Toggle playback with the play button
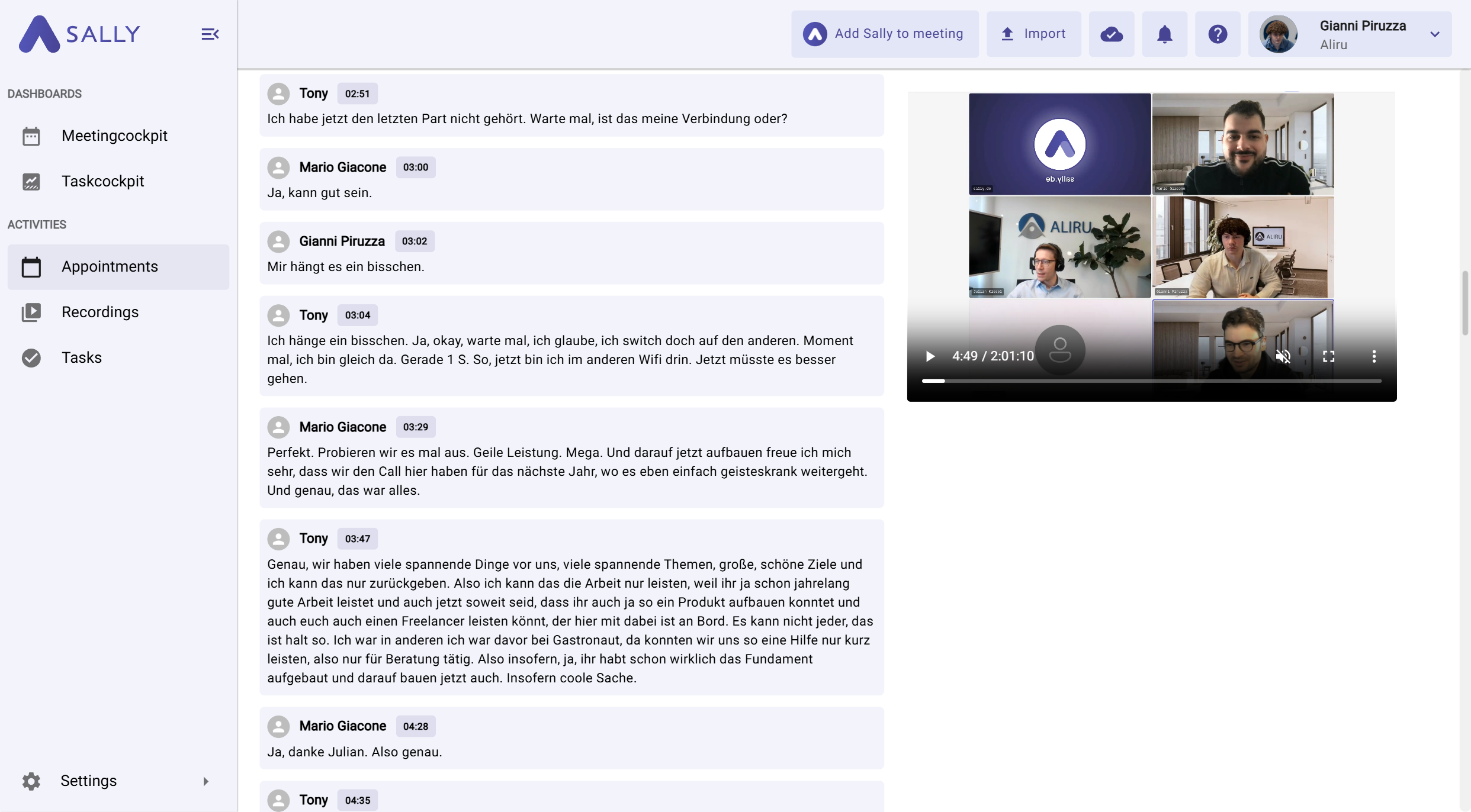 (x=930, y=356)
